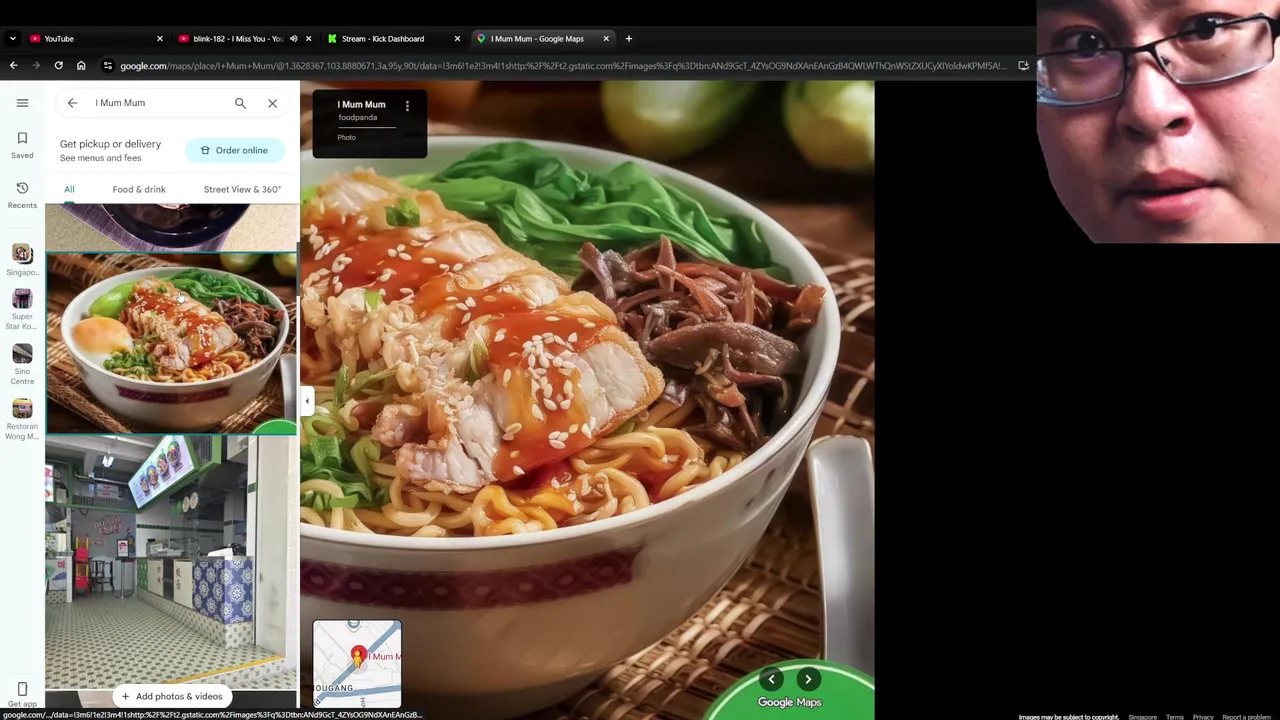
Task: Select the Street View & 360° tab
Action: point(242,189)
